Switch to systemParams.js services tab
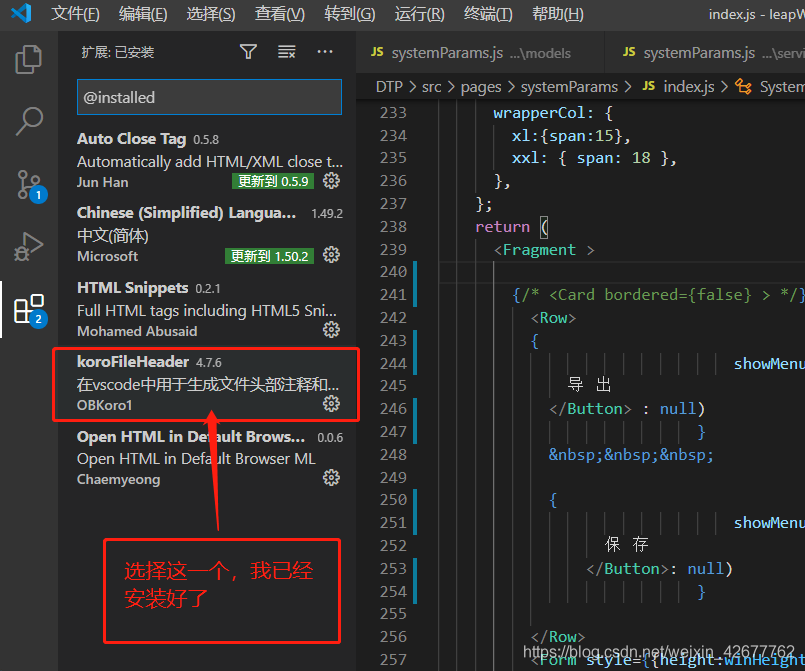This screenshot has height=671, width=805. coord(705,52)
